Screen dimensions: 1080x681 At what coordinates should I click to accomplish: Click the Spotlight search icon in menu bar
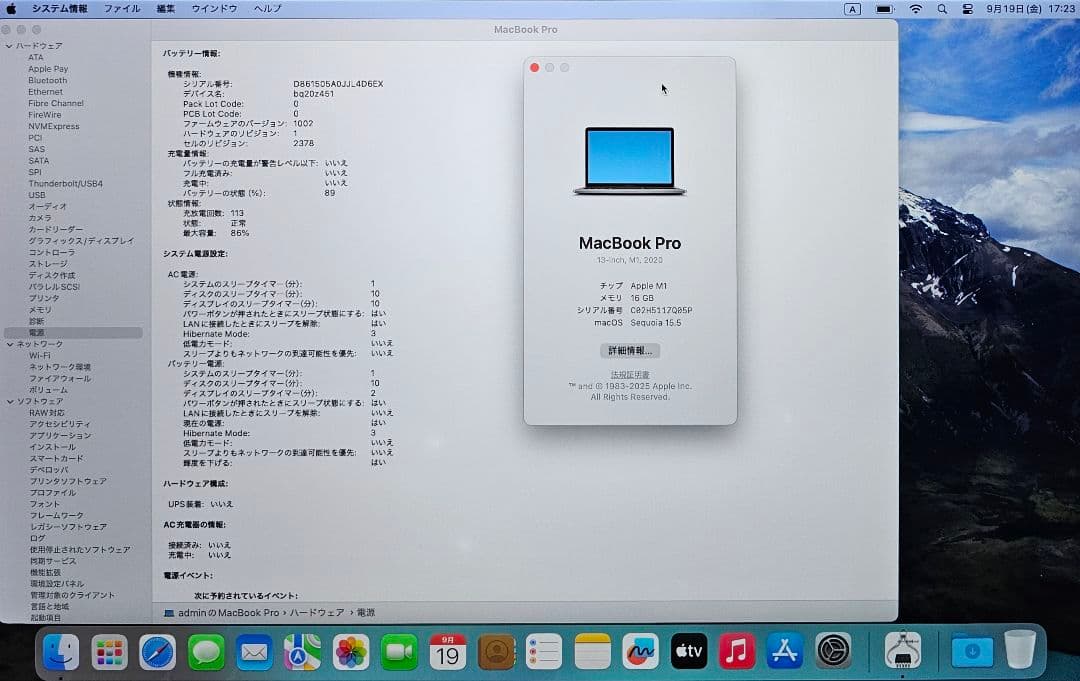point(941,9)
